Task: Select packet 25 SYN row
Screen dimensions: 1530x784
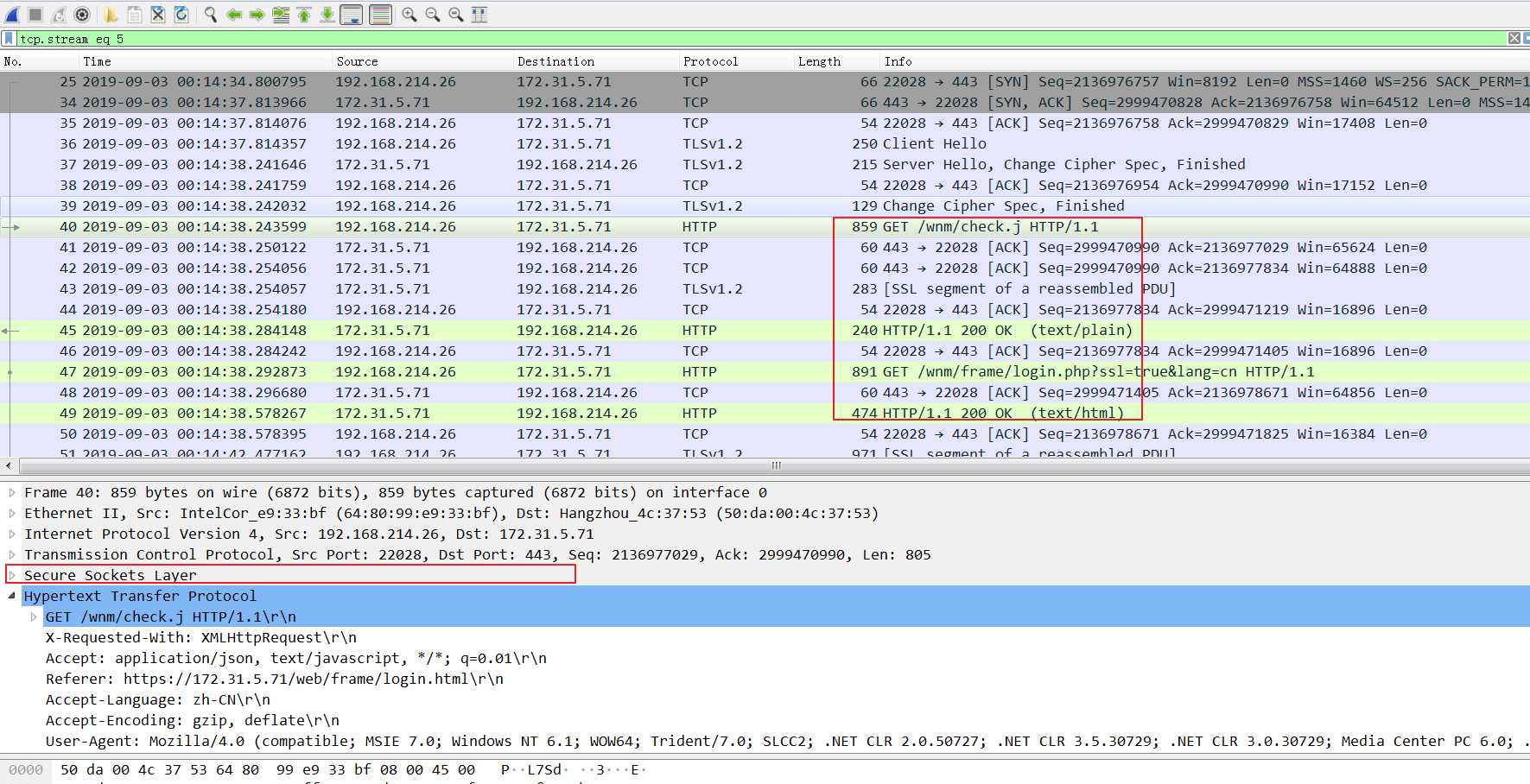Action: (765, 81)
